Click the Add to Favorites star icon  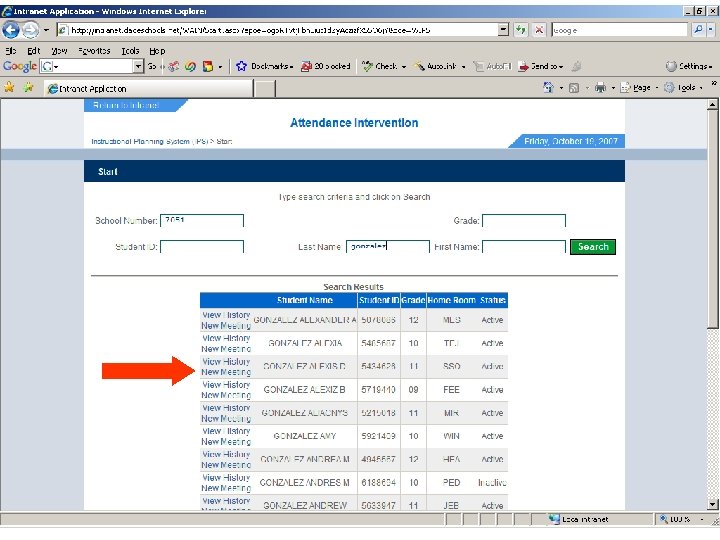pyautogui.click(x=28, y=87)
